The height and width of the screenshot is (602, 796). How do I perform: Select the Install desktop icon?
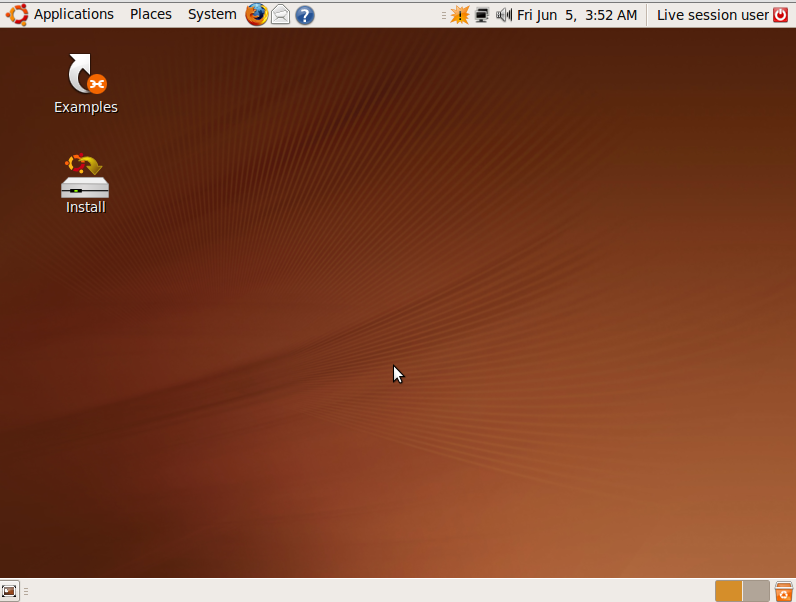(85, 176)
